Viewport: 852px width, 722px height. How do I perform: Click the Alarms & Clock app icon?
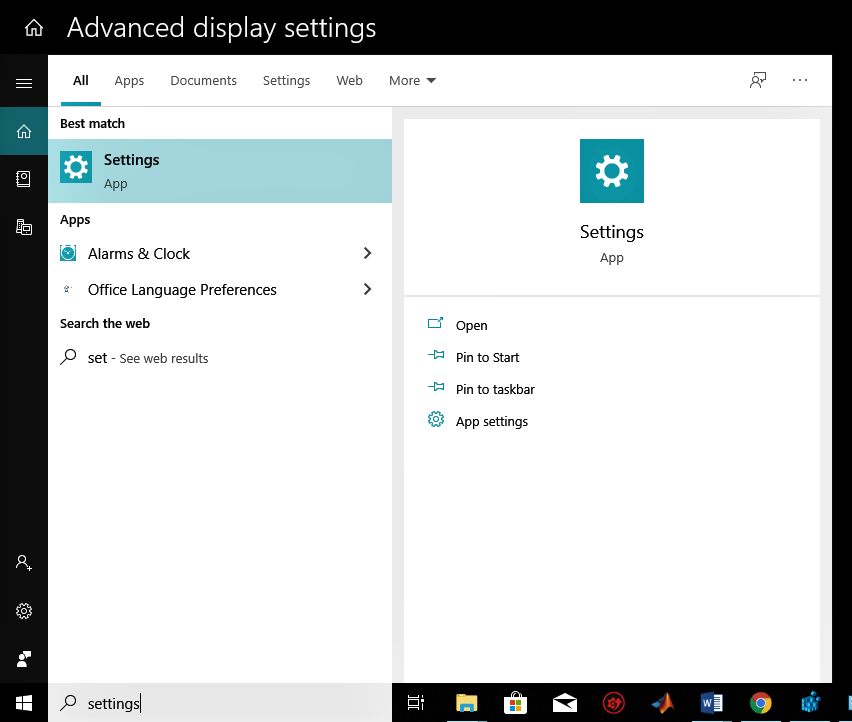tap(68, 253)
